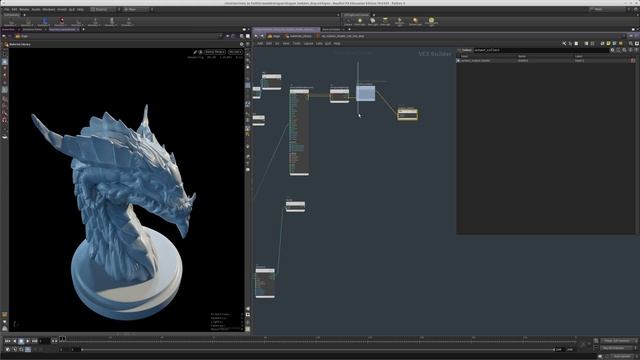
Task: Click the Environment Light shelf tool
Action: pos(431,21)
